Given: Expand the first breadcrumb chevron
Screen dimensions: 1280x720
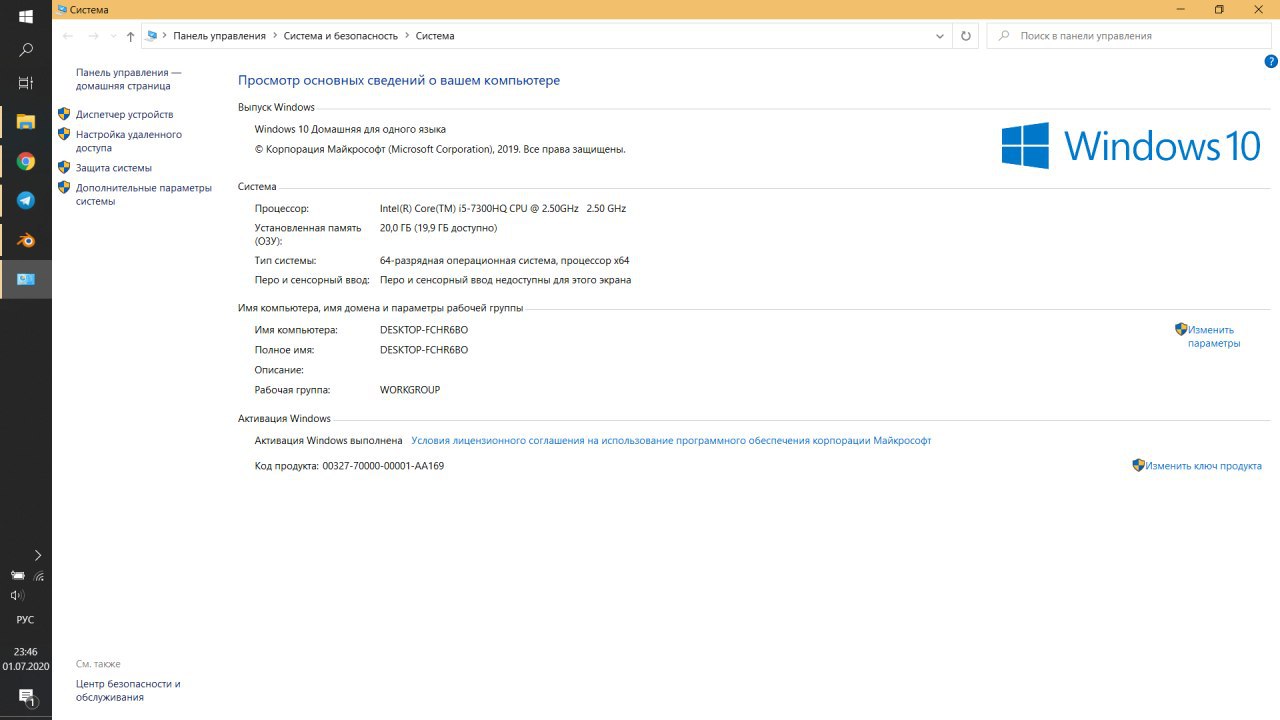Looking at the screenshot, I should tap(165, 36).
